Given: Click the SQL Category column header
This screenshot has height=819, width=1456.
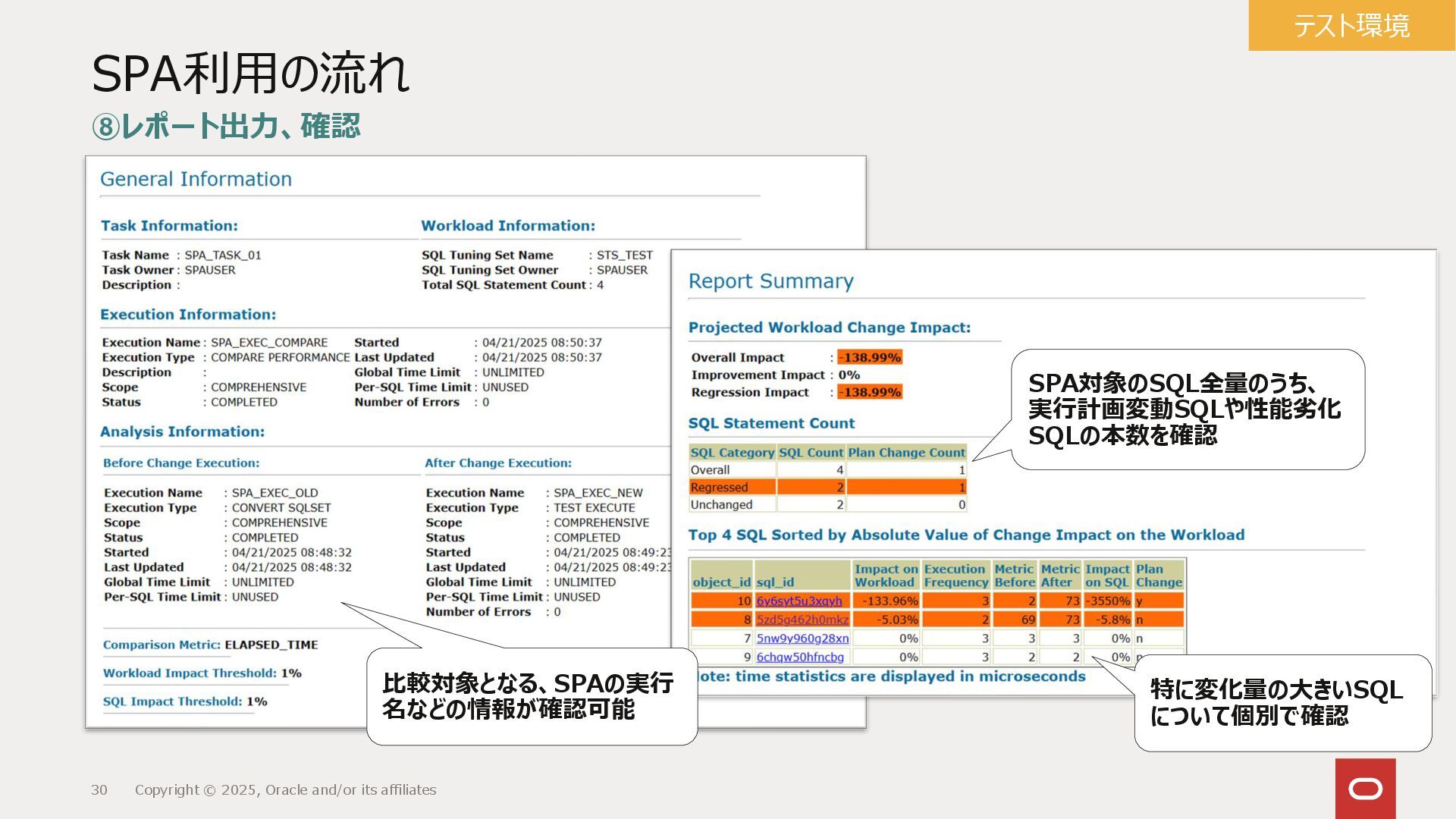Looking at the screenshot, I should tap(732, 453).
